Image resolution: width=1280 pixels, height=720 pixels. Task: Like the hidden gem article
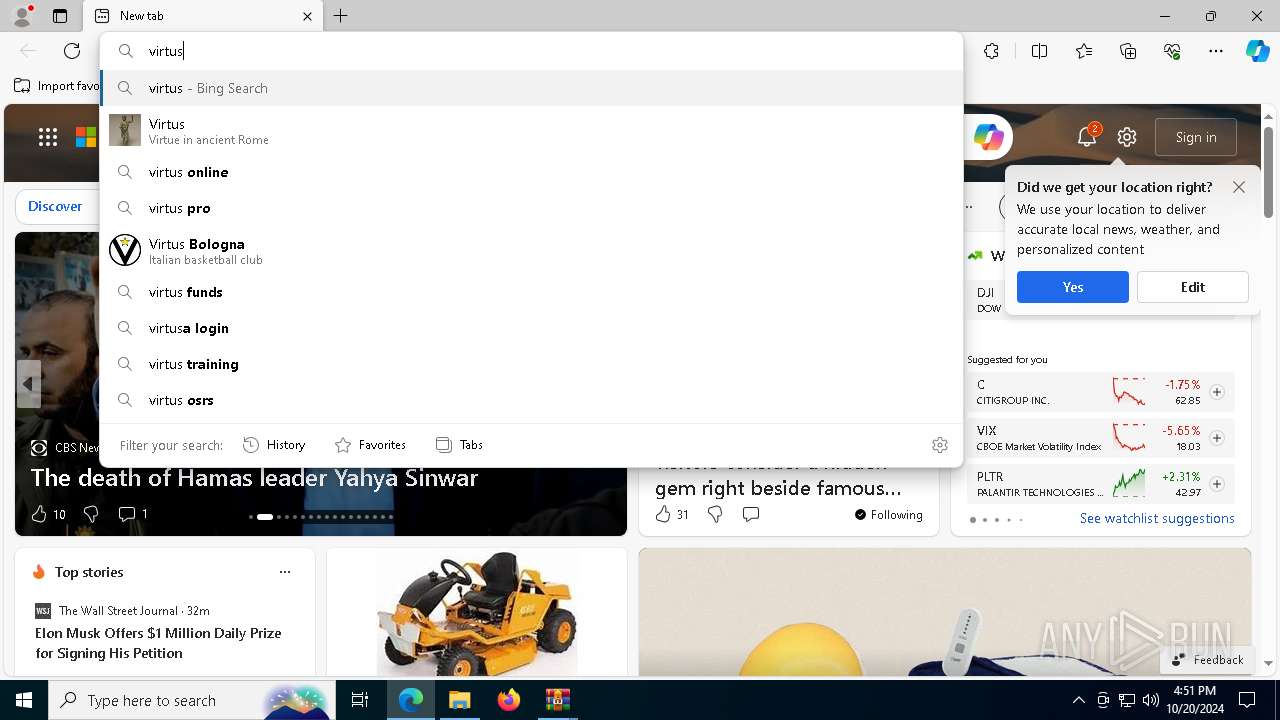tap(672, 514)
